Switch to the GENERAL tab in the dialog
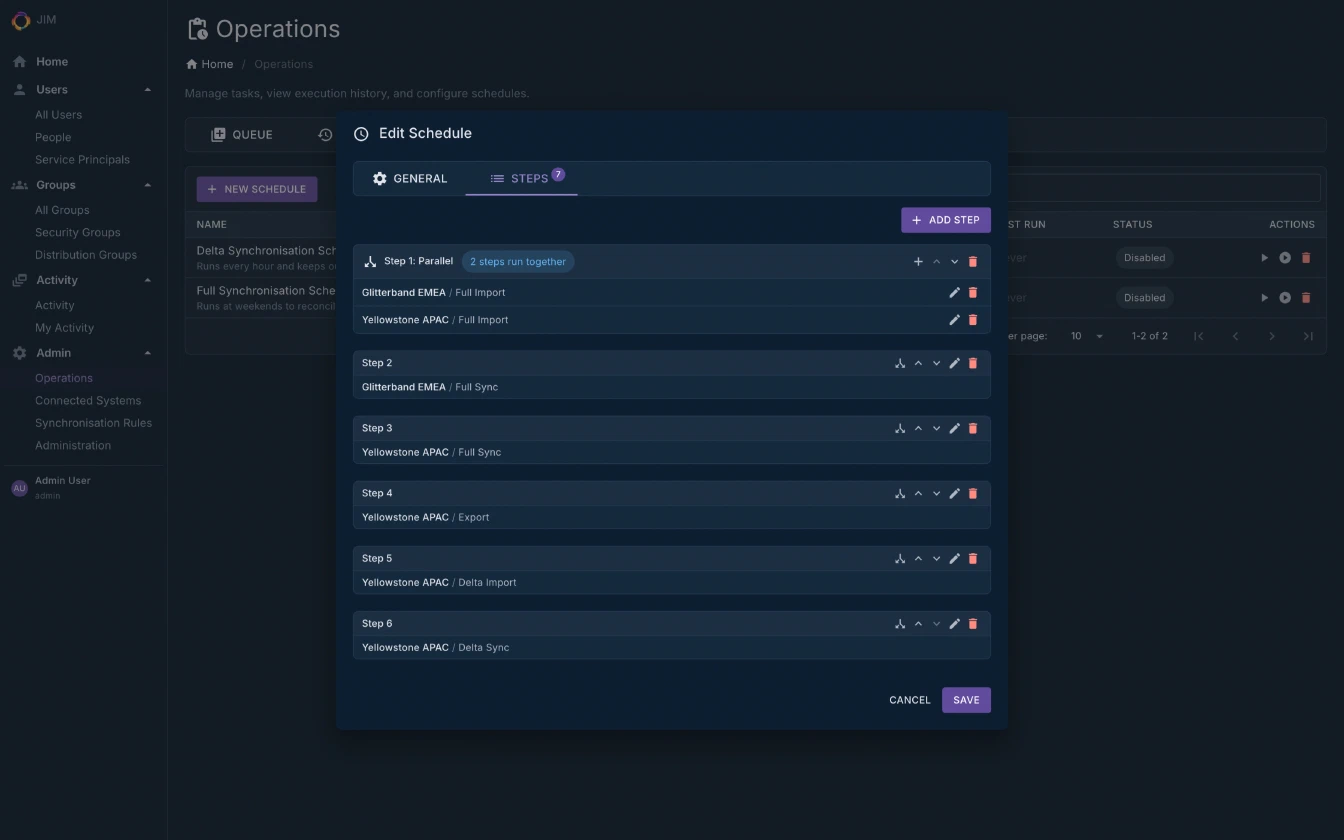 410,178
